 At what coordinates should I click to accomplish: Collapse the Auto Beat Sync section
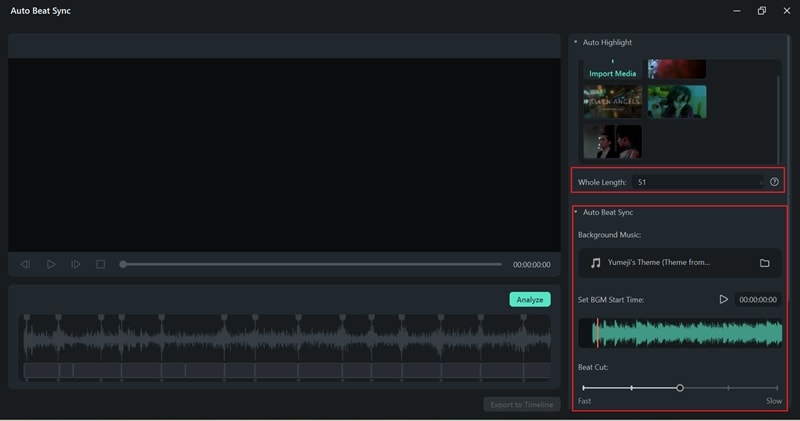pyautogui.click(x=576, y=212)
